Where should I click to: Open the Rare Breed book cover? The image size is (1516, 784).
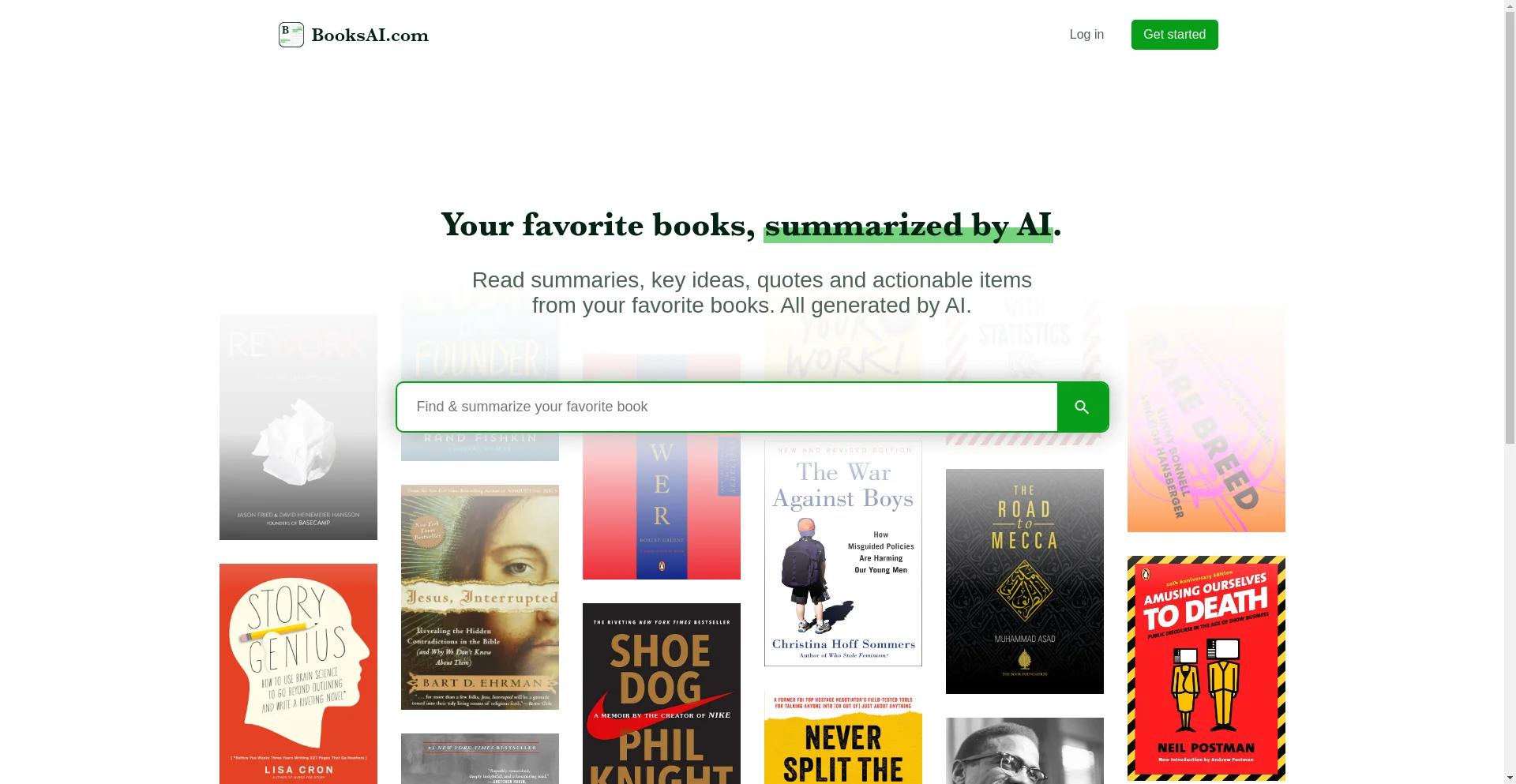click(1206, 419)
